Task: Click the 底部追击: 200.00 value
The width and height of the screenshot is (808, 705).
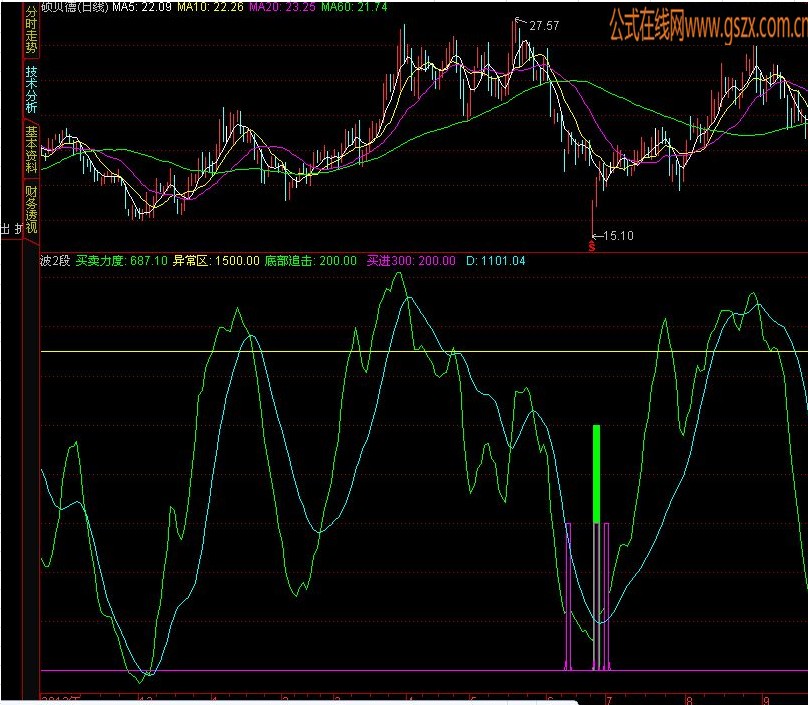Action: coord(311,261)
